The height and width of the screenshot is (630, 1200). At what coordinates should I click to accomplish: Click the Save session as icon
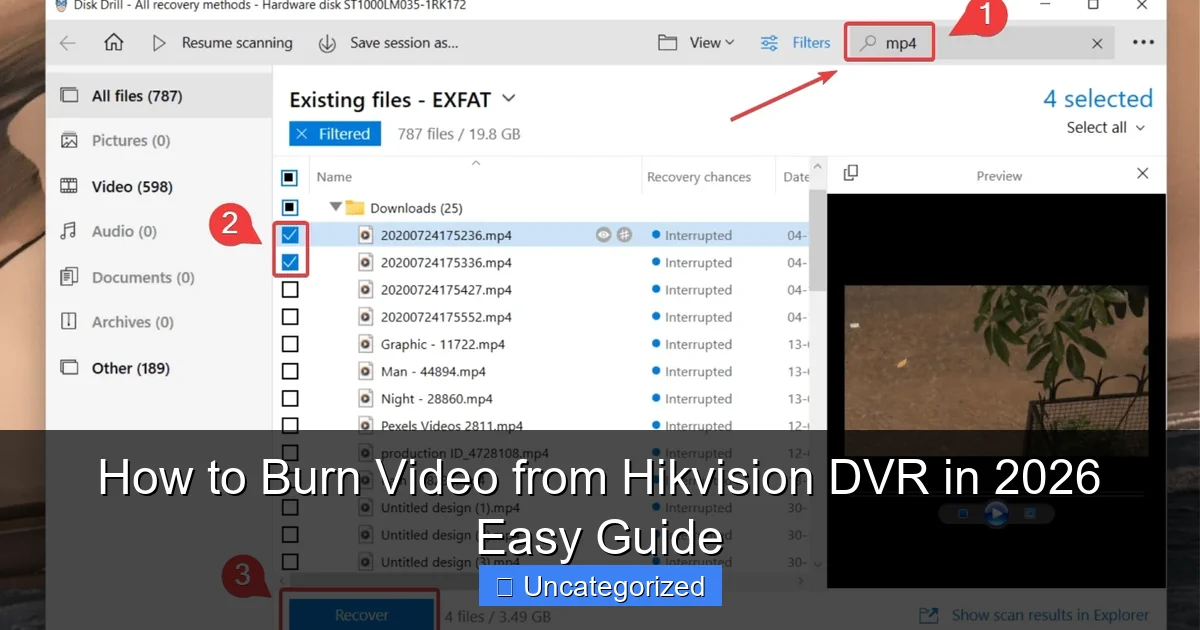point(327,42)
